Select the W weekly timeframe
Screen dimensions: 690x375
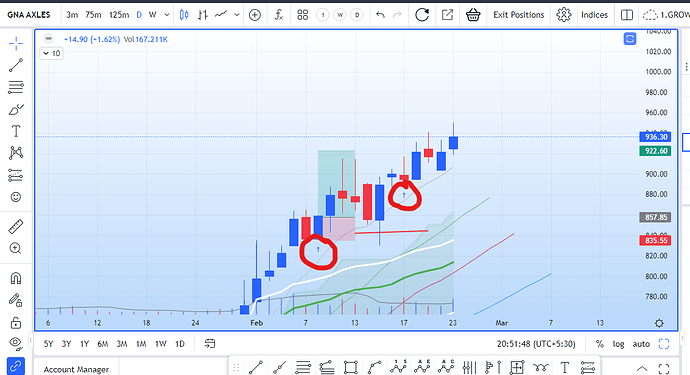[x=152, y=15]
